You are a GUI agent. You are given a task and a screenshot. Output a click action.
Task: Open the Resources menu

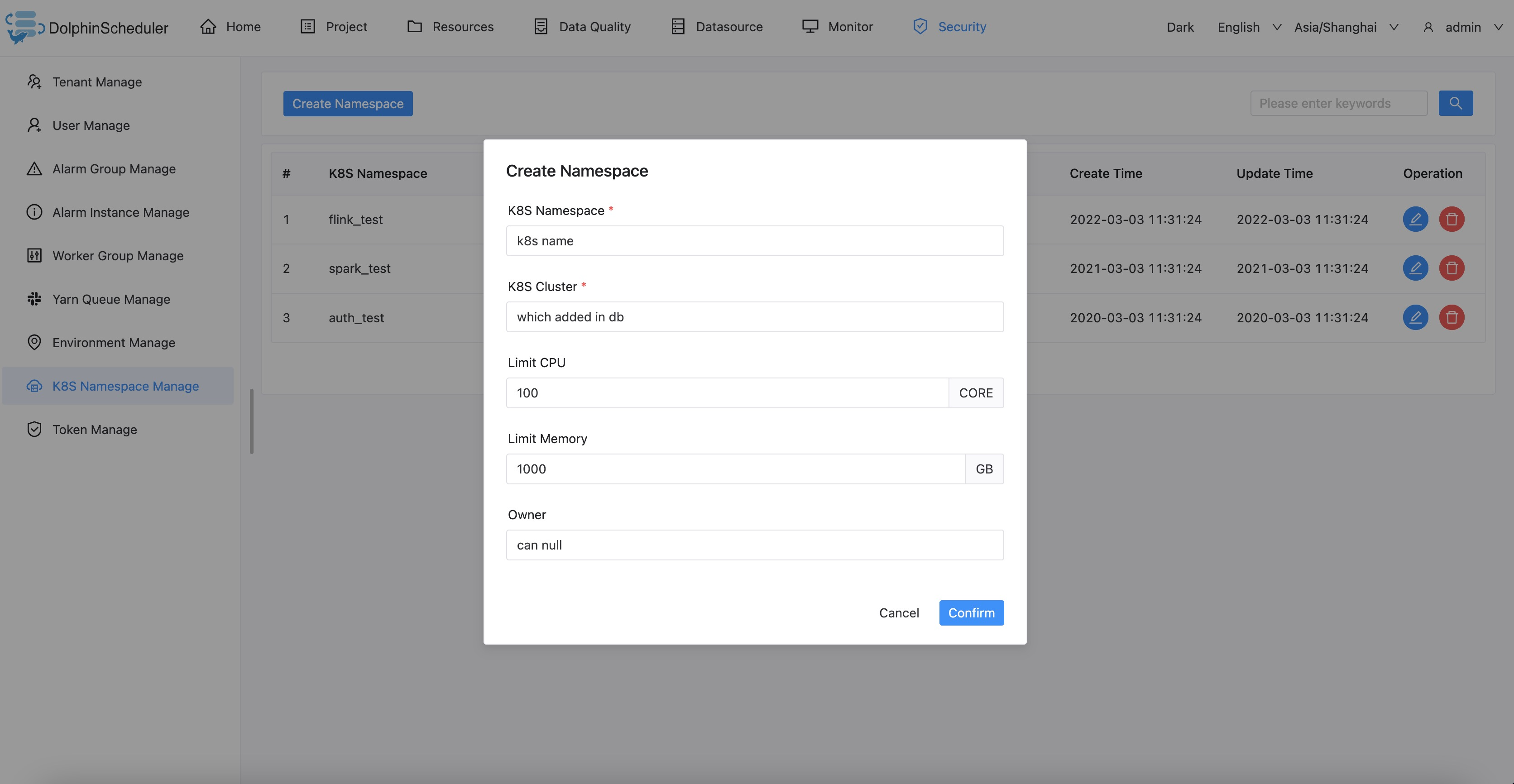450,26
